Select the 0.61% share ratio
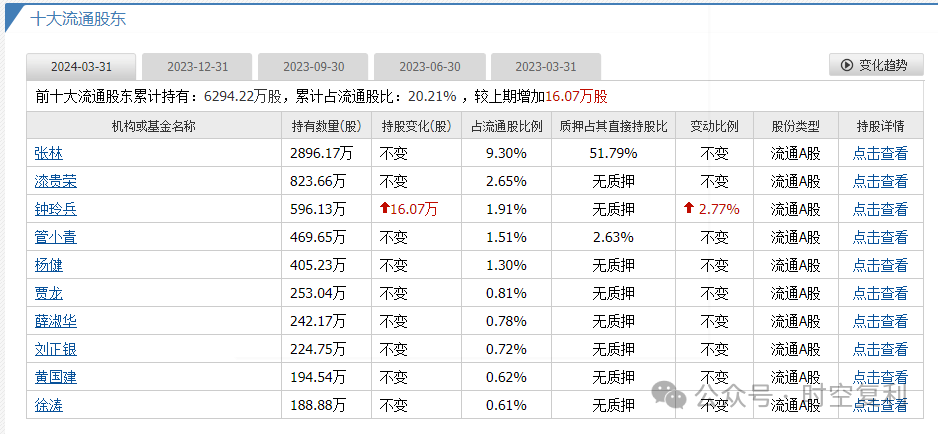 506,405
